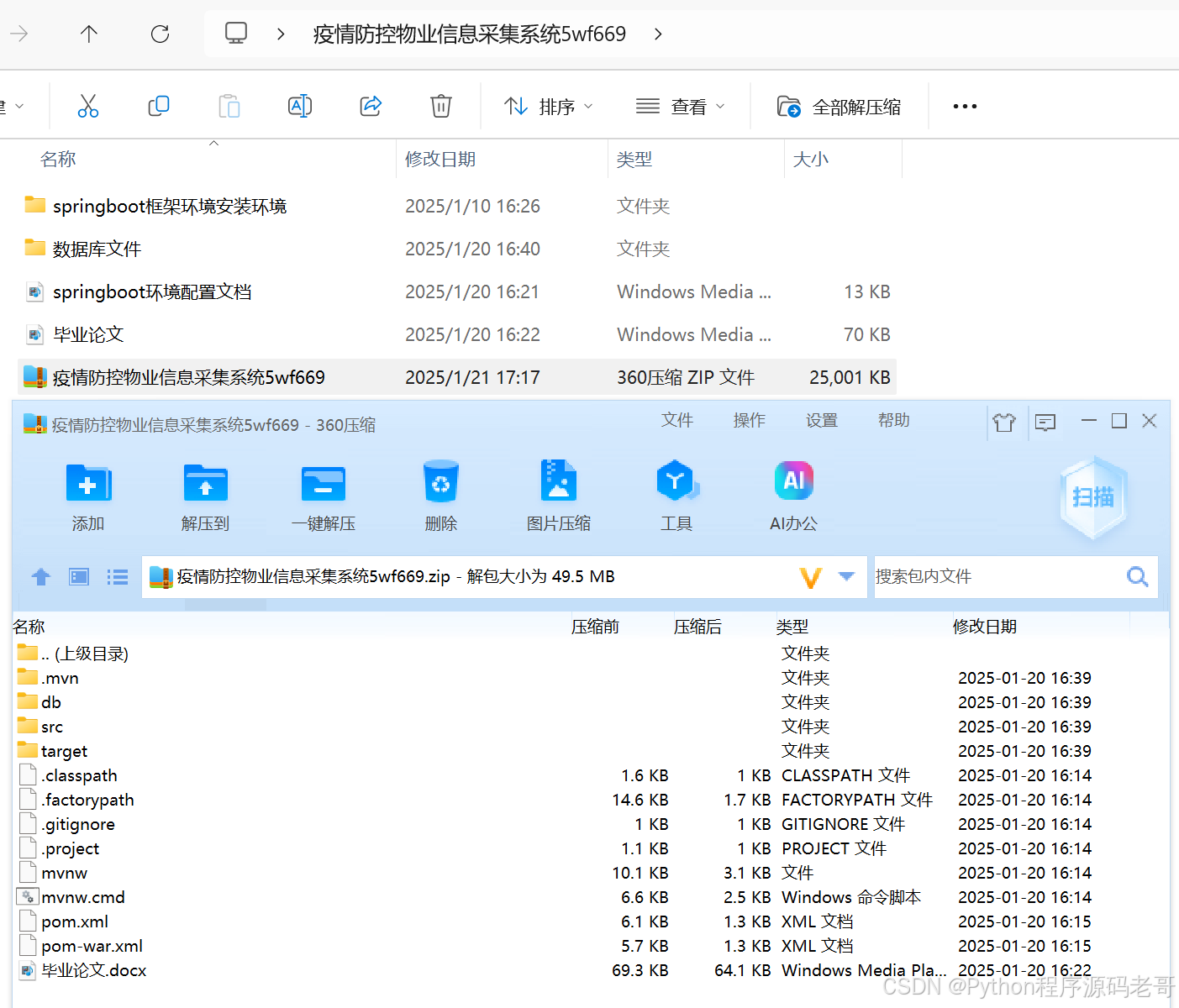The image size is (1179, 1008).
Task: Open the See more ellipsis menu in Explorer
Action: pos(965,107)
